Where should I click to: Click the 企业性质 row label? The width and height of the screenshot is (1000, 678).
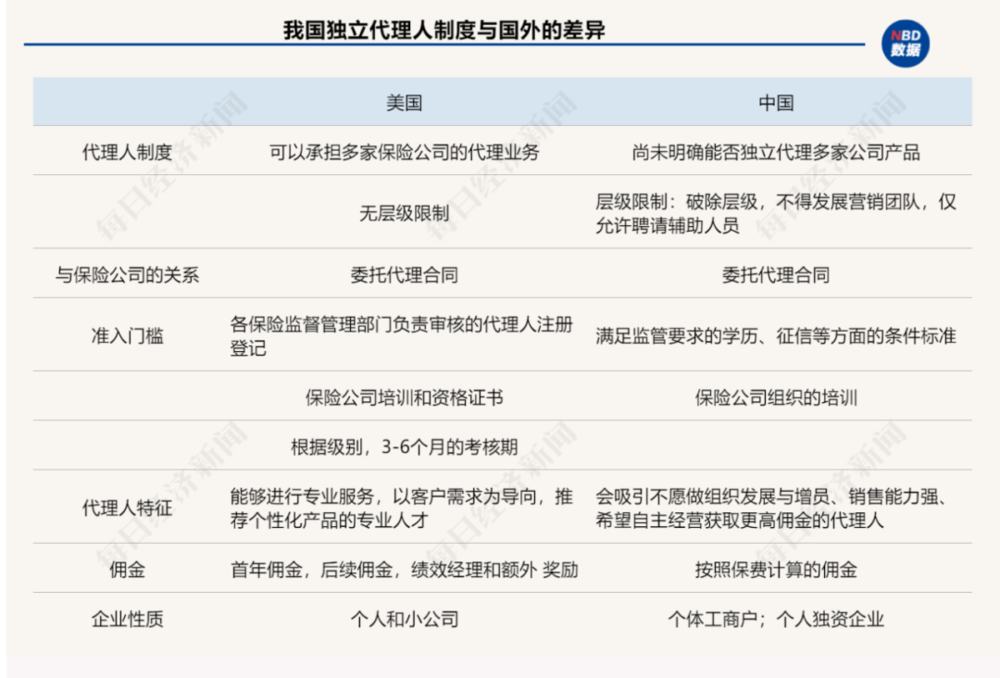coord(127,619)
